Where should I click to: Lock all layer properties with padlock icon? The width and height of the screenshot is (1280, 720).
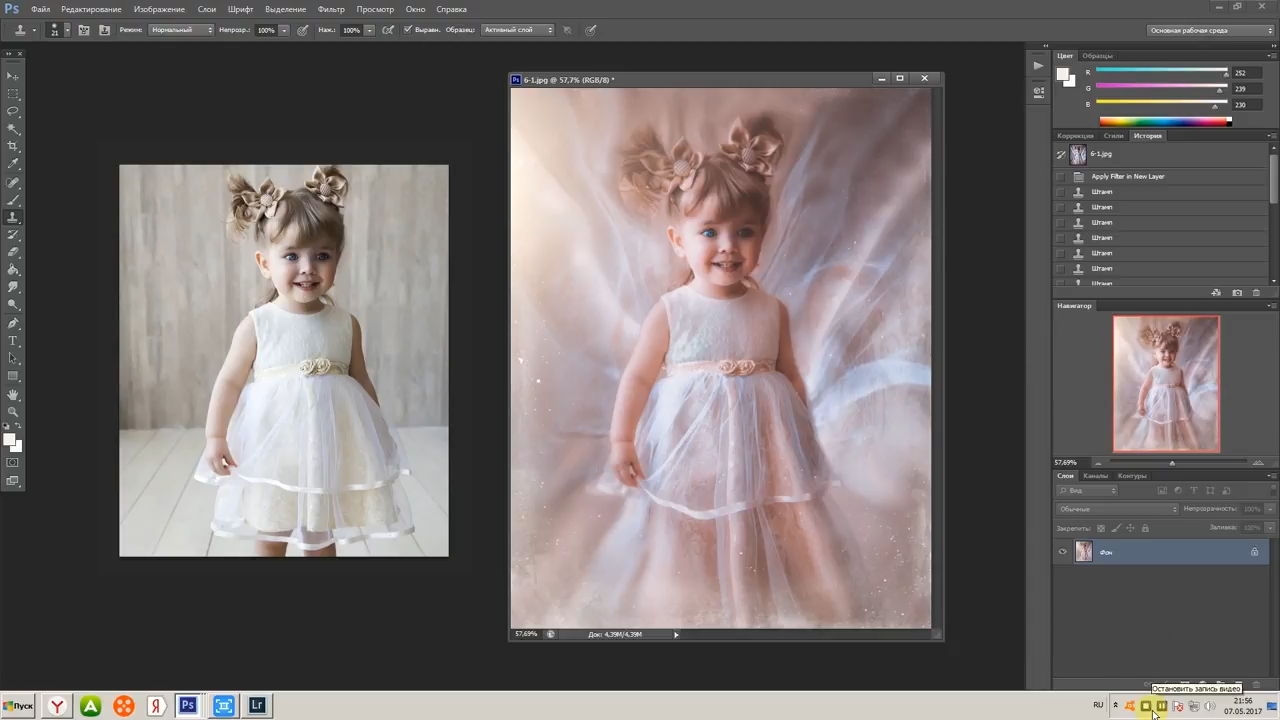pos(1145,527)
